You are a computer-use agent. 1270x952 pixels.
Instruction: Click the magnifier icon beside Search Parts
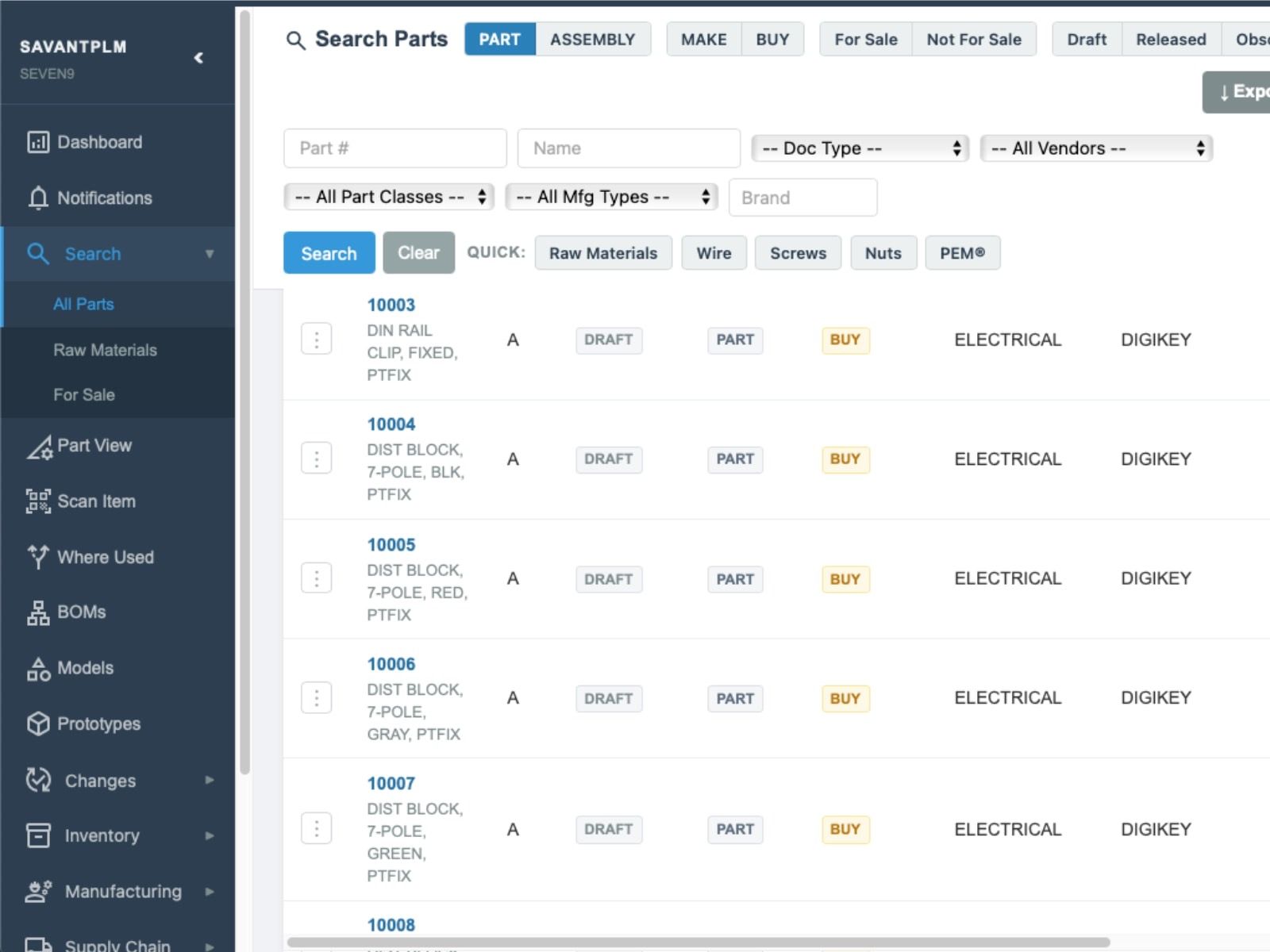pyautogui.click(x=295, y=40)
